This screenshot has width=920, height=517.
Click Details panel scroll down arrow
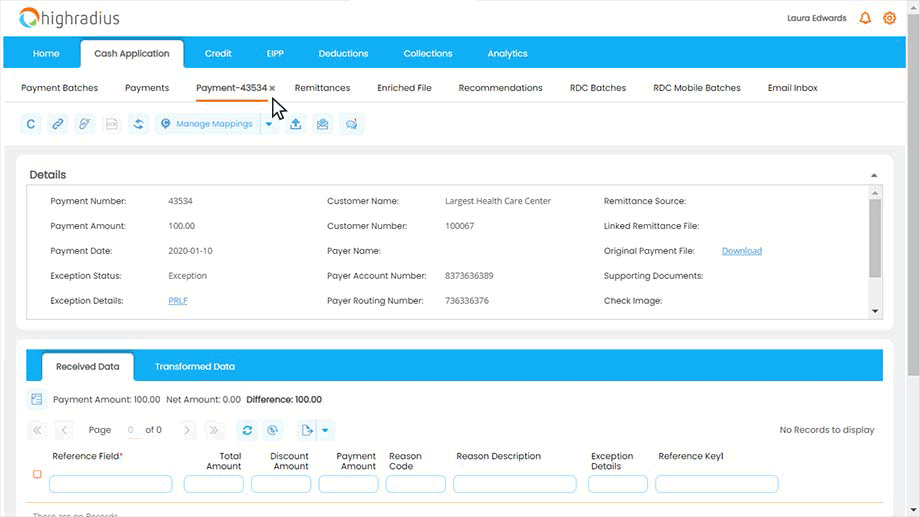point(875,312)
